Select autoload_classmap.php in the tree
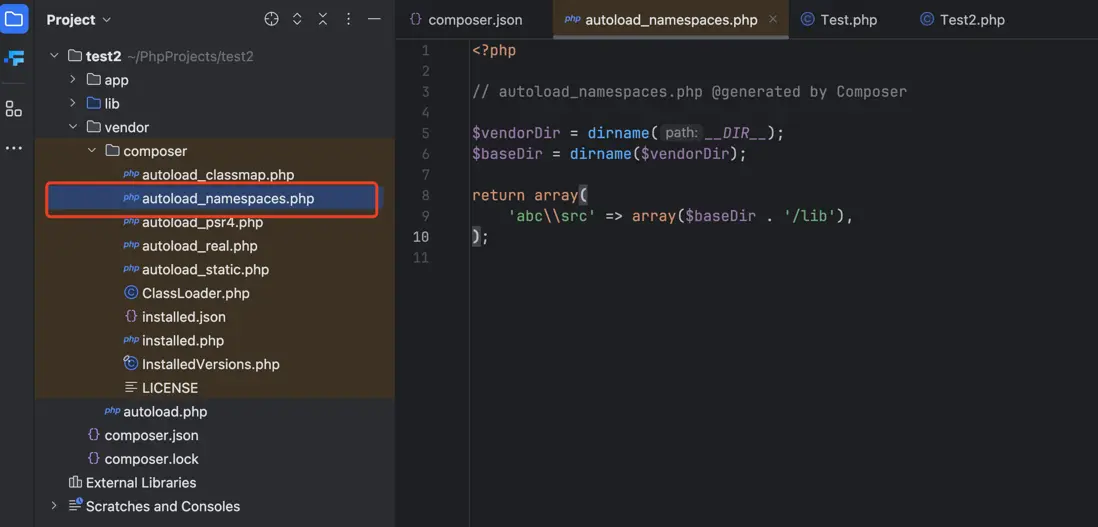 218,175
